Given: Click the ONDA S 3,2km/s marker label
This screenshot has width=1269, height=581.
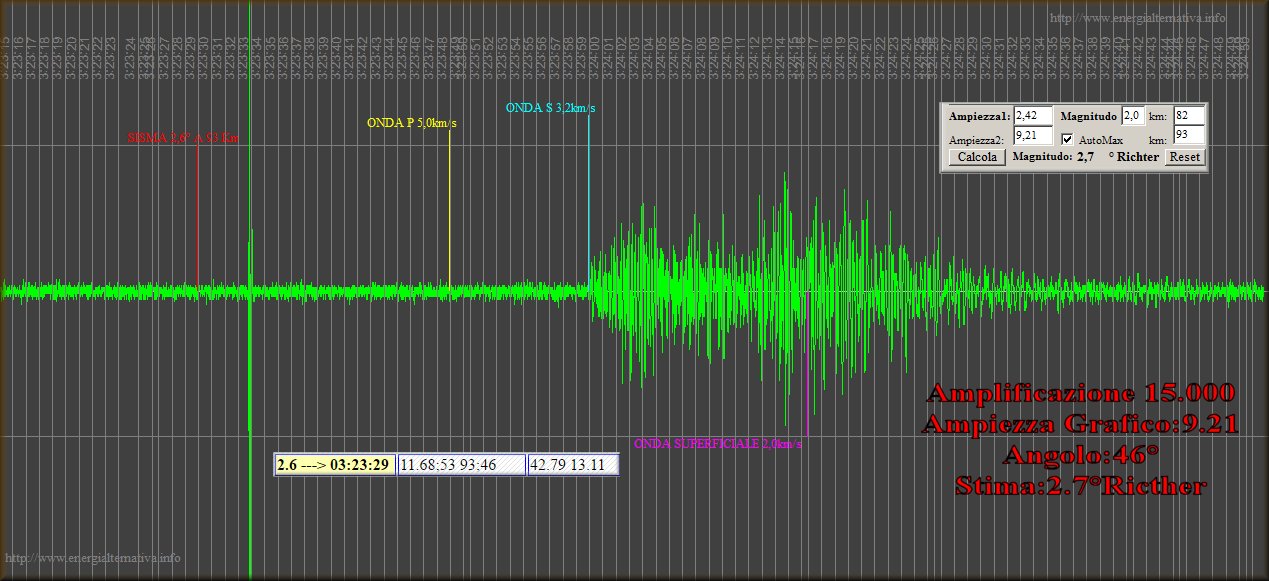Looking at the screenshot, I should 551,107.
